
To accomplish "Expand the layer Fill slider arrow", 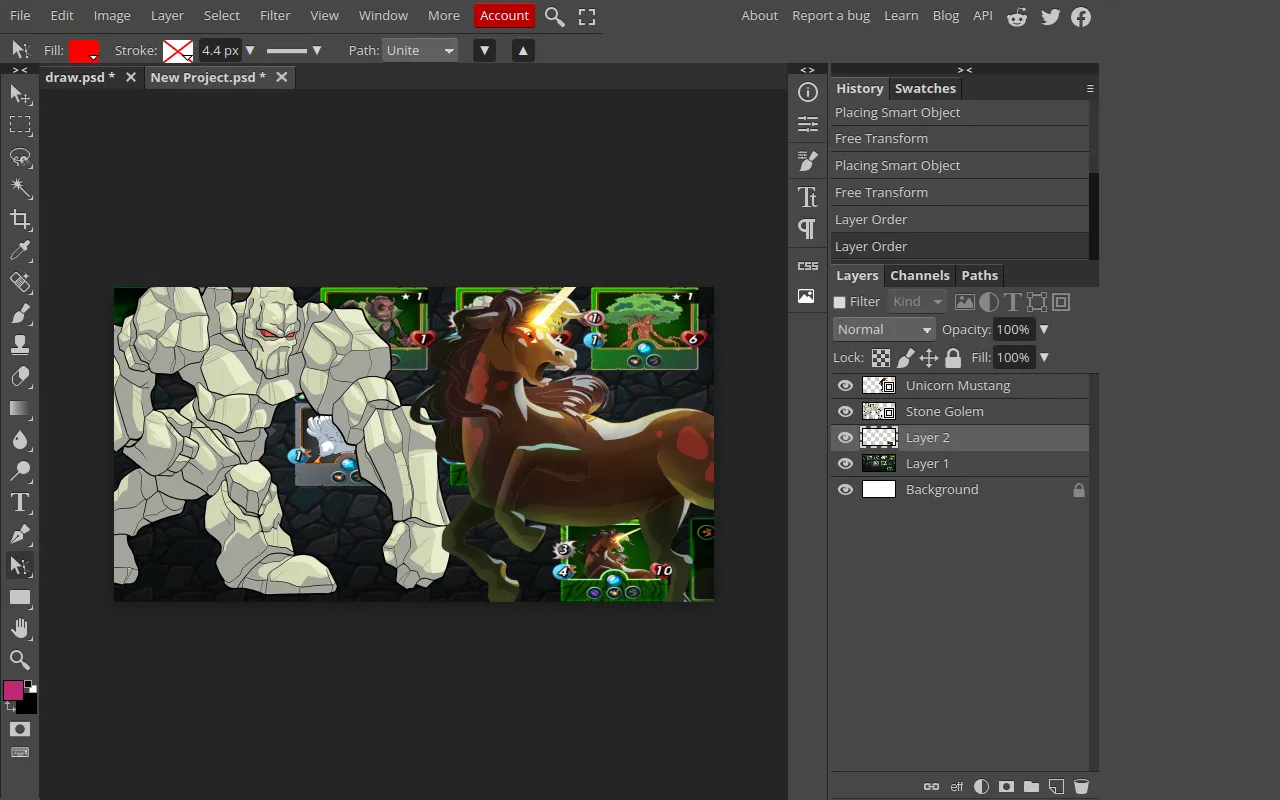I will pyautogui.click(x=1044, y=358).
